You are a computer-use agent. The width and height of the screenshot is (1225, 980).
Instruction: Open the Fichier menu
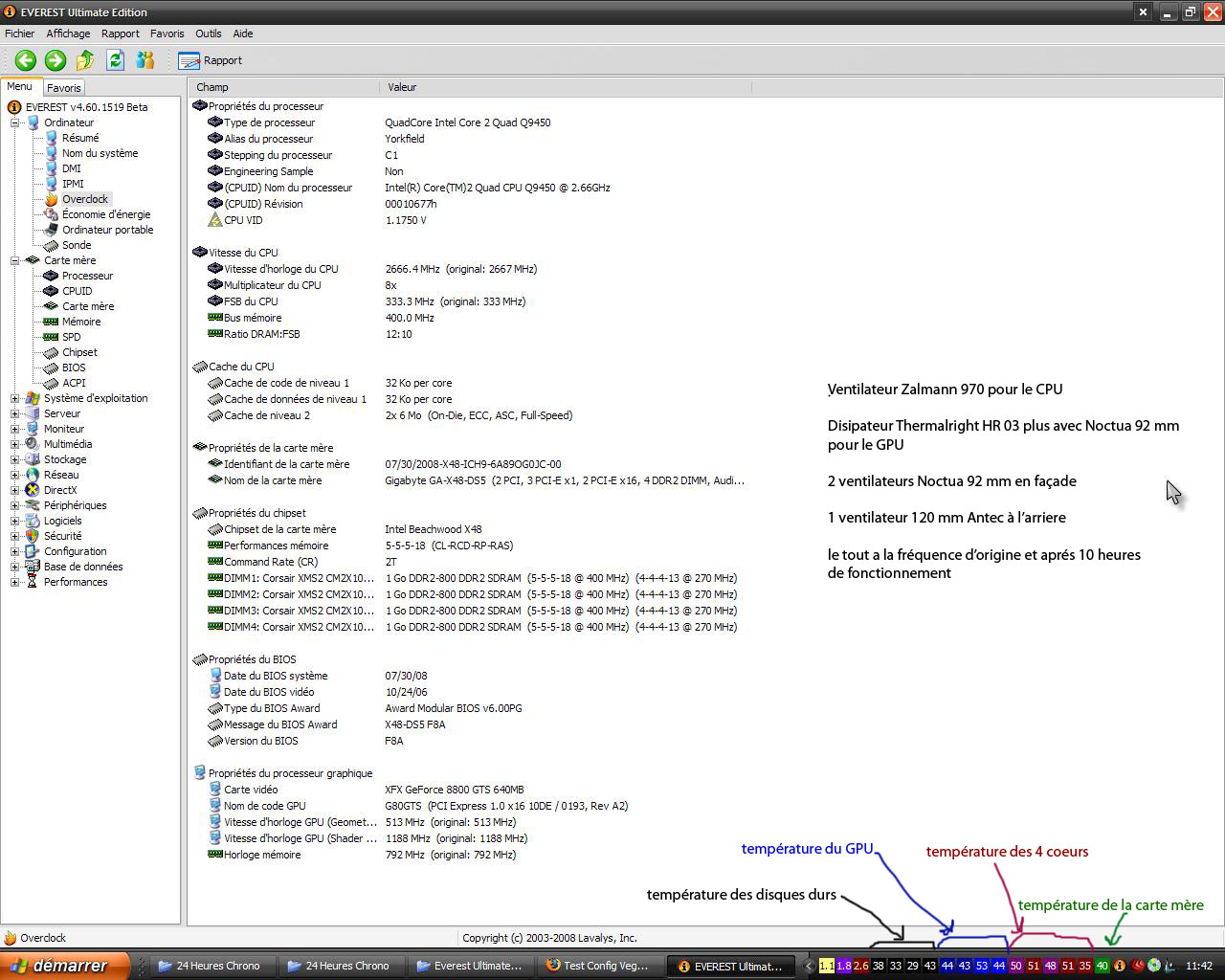[20, 33]
